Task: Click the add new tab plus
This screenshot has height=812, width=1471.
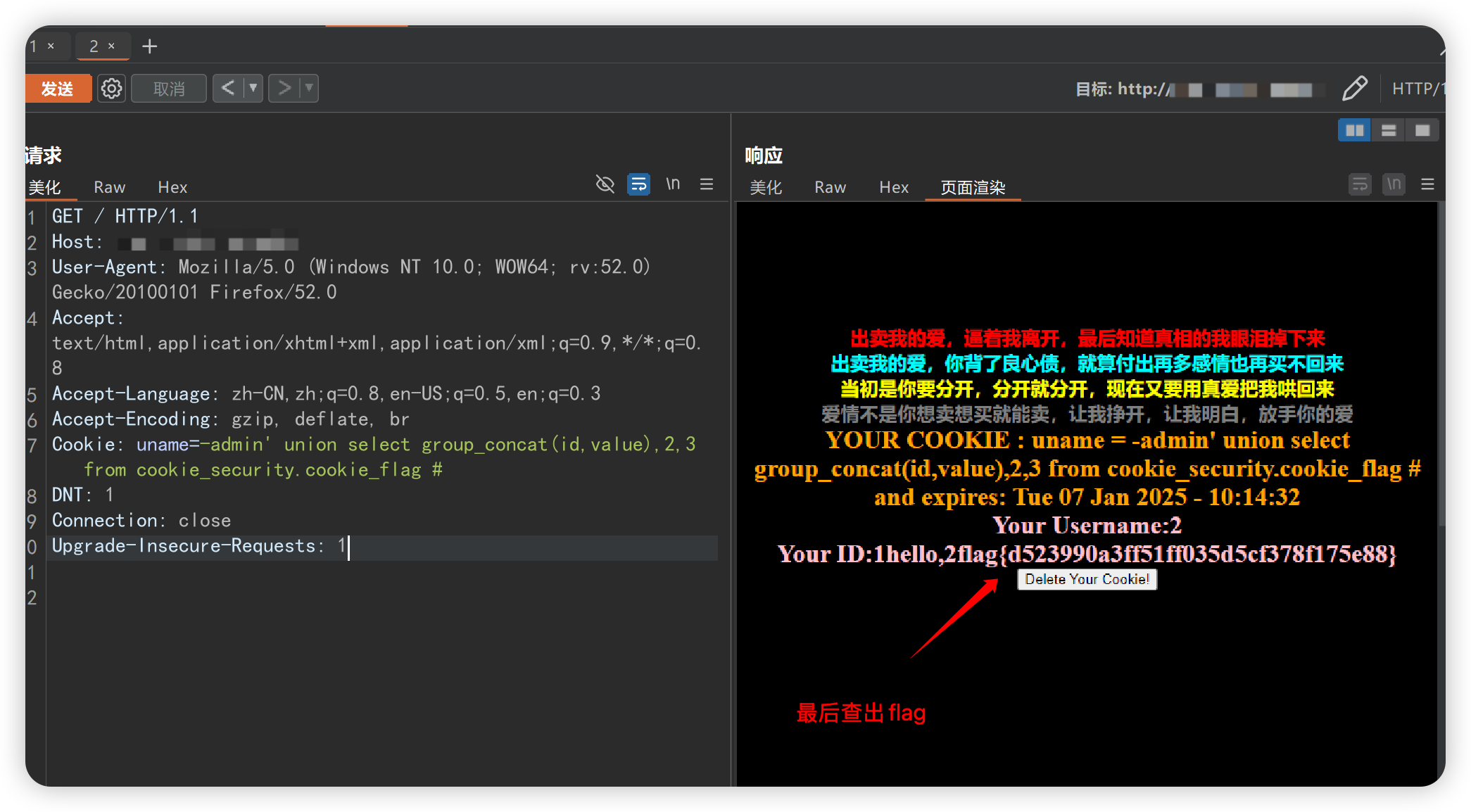Action: [x=149, y=46]
